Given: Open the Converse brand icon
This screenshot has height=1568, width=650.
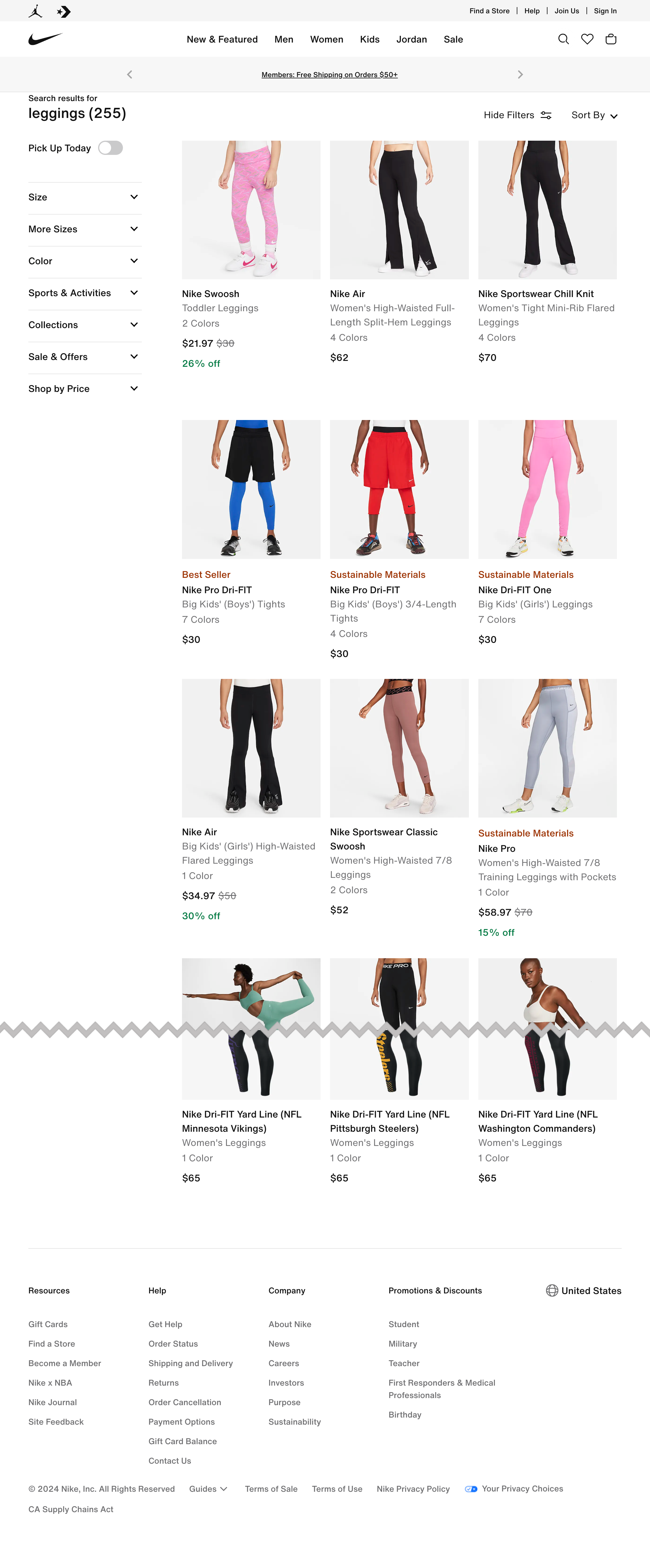Looking at the screenshot, I should point(64,11).
